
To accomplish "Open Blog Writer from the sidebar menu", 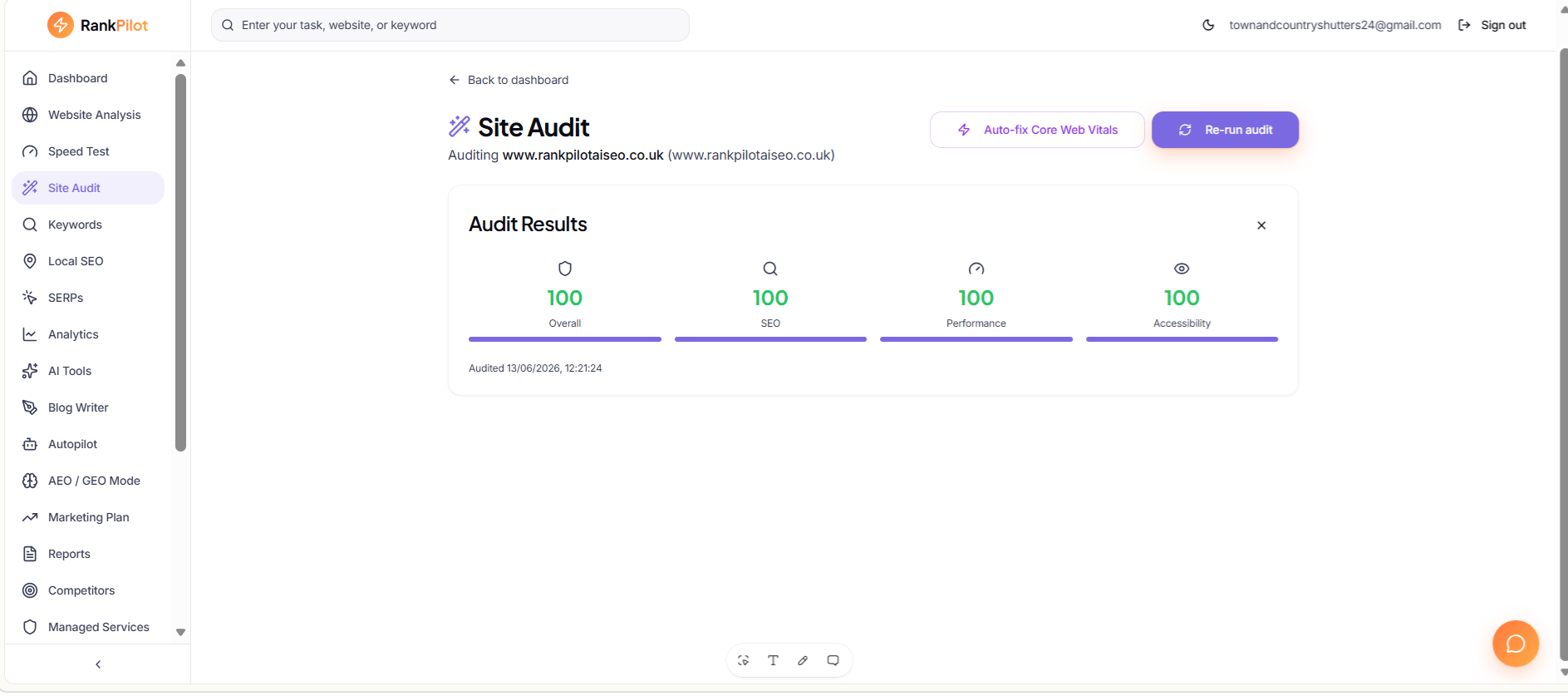I will (x=88, y=407).
